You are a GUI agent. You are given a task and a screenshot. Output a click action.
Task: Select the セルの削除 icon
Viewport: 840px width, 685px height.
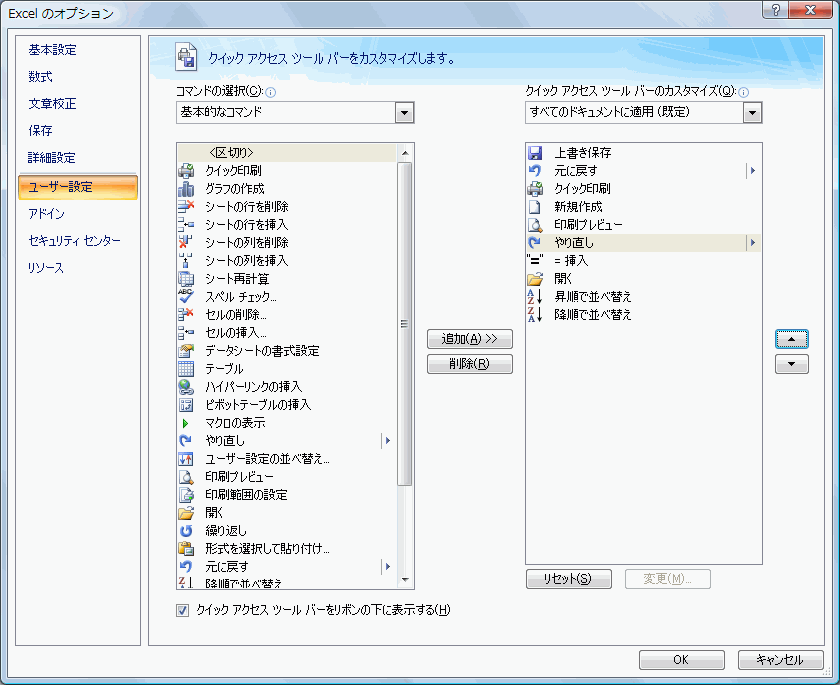(x=186, y=315)
